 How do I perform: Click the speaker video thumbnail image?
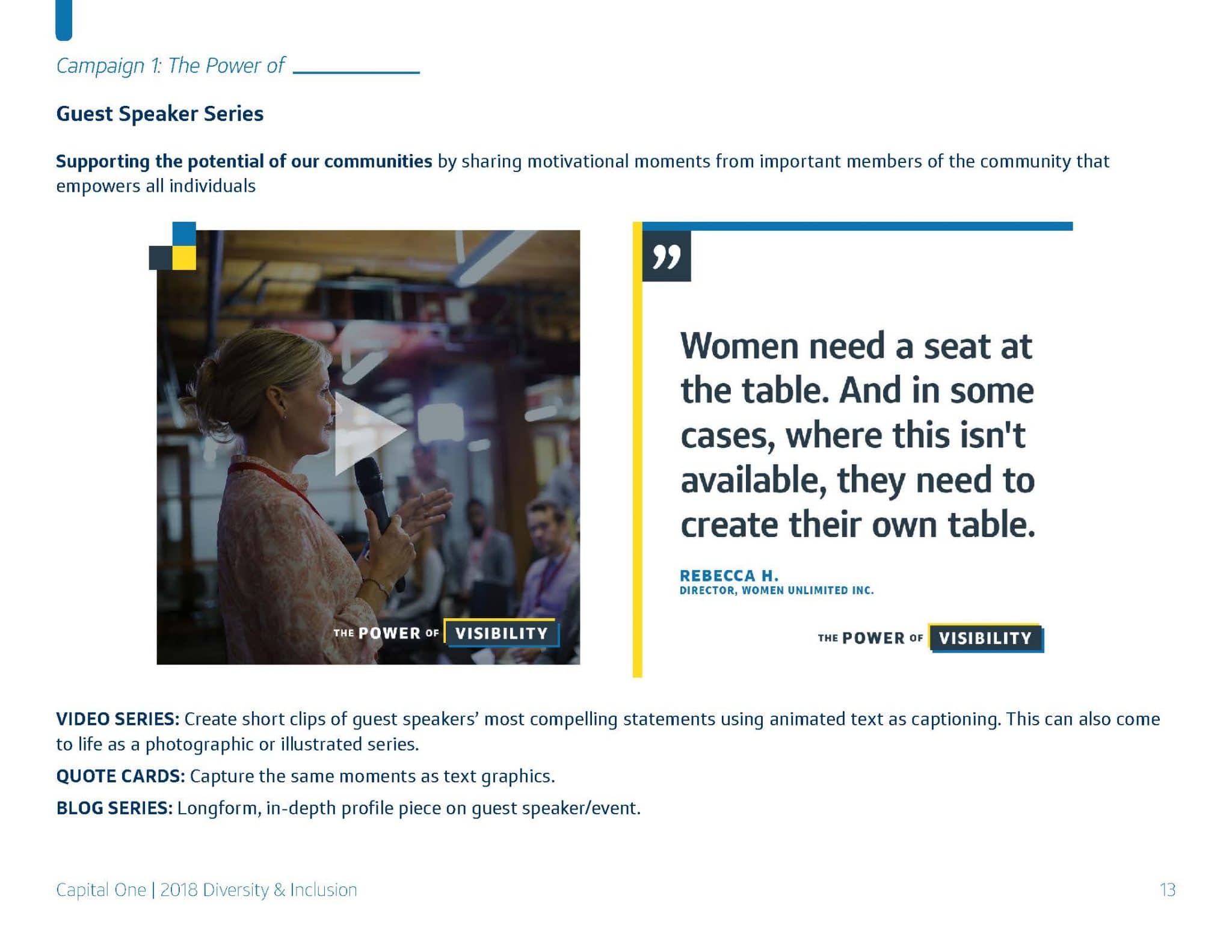(368, 447)
